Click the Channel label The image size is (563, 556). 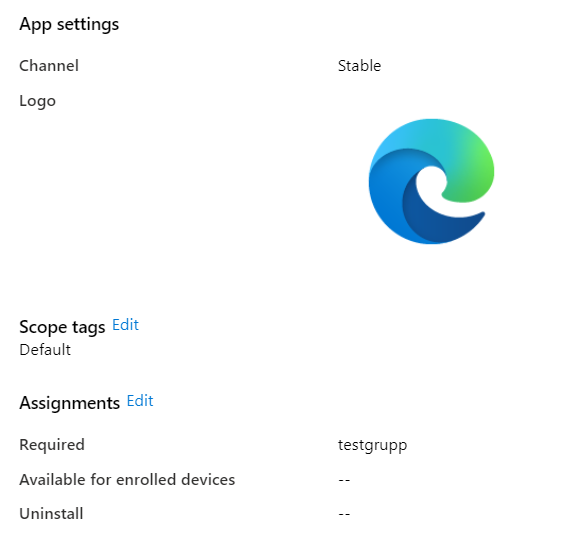point(49,66)
